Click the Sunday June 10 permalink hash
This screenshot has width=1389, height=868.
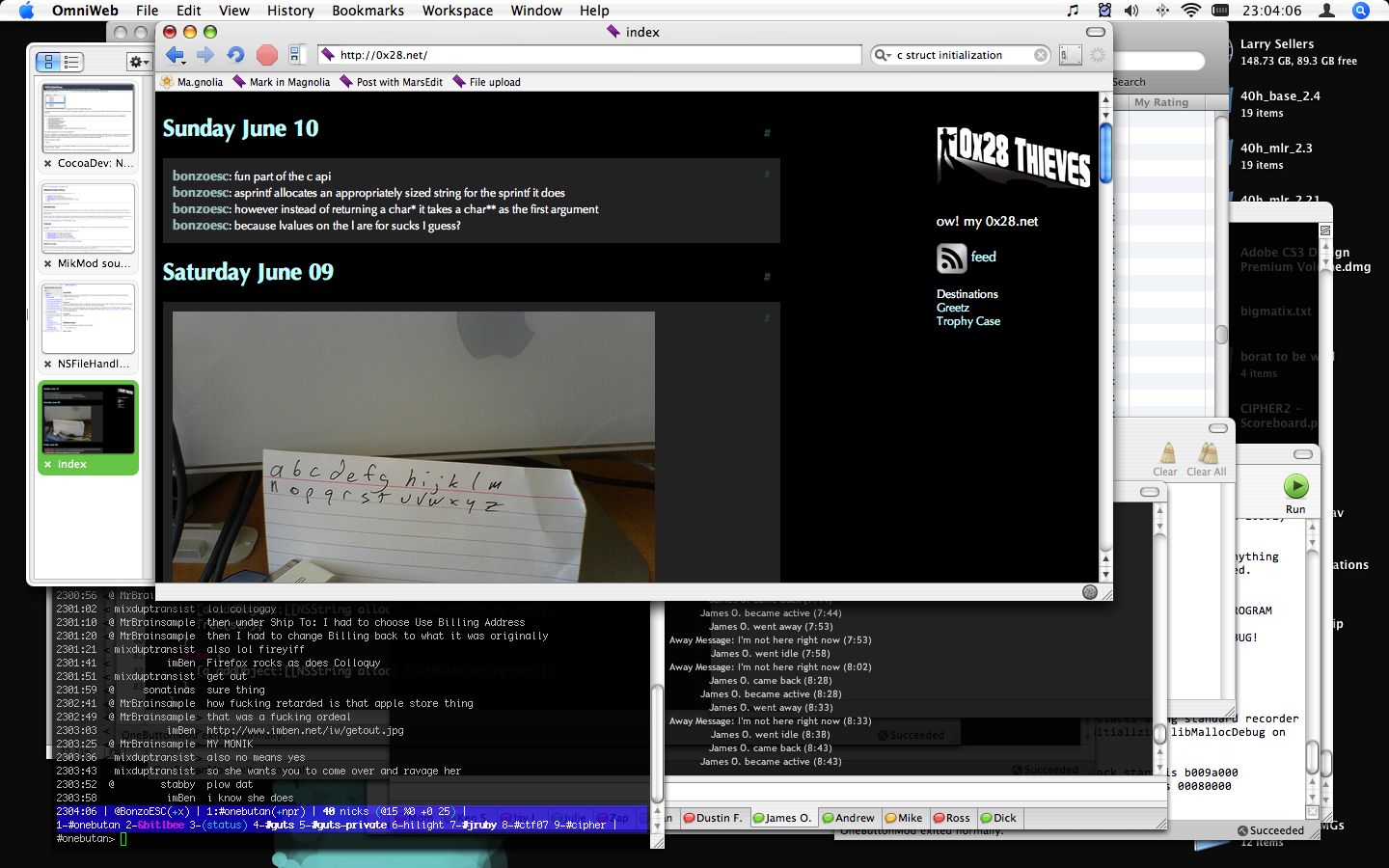click(x=767, y=133)
